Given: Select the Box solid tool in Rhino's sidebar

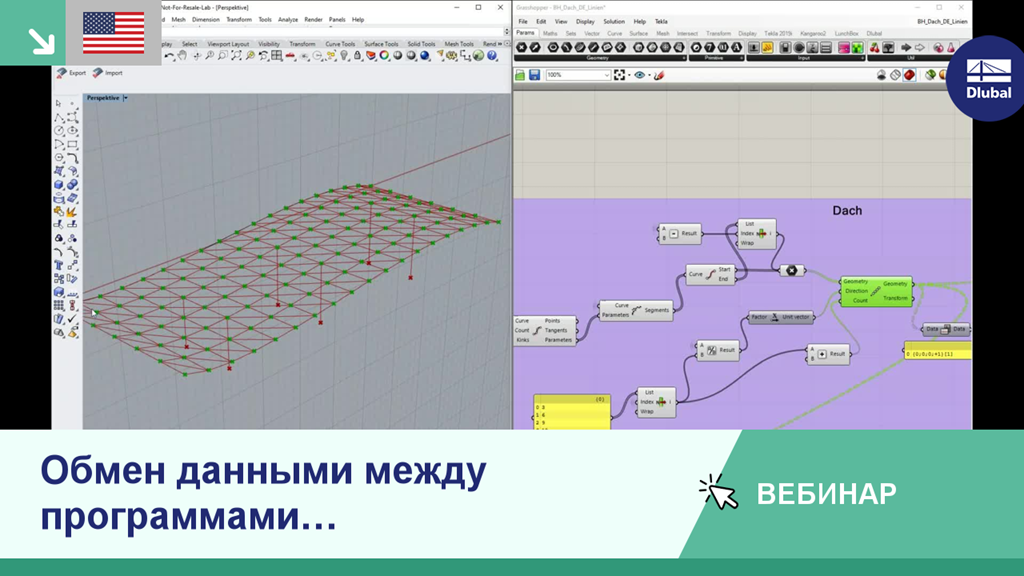Looking at the screenshot, I should coord(59,185).
